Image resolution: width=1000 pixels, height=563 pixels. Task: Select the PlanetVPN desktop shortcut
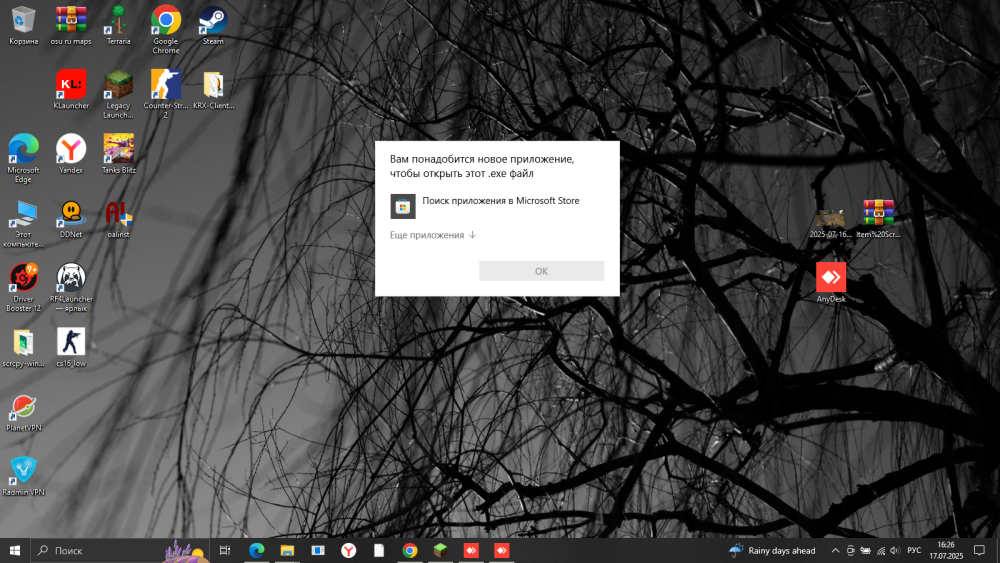point(23,412)
